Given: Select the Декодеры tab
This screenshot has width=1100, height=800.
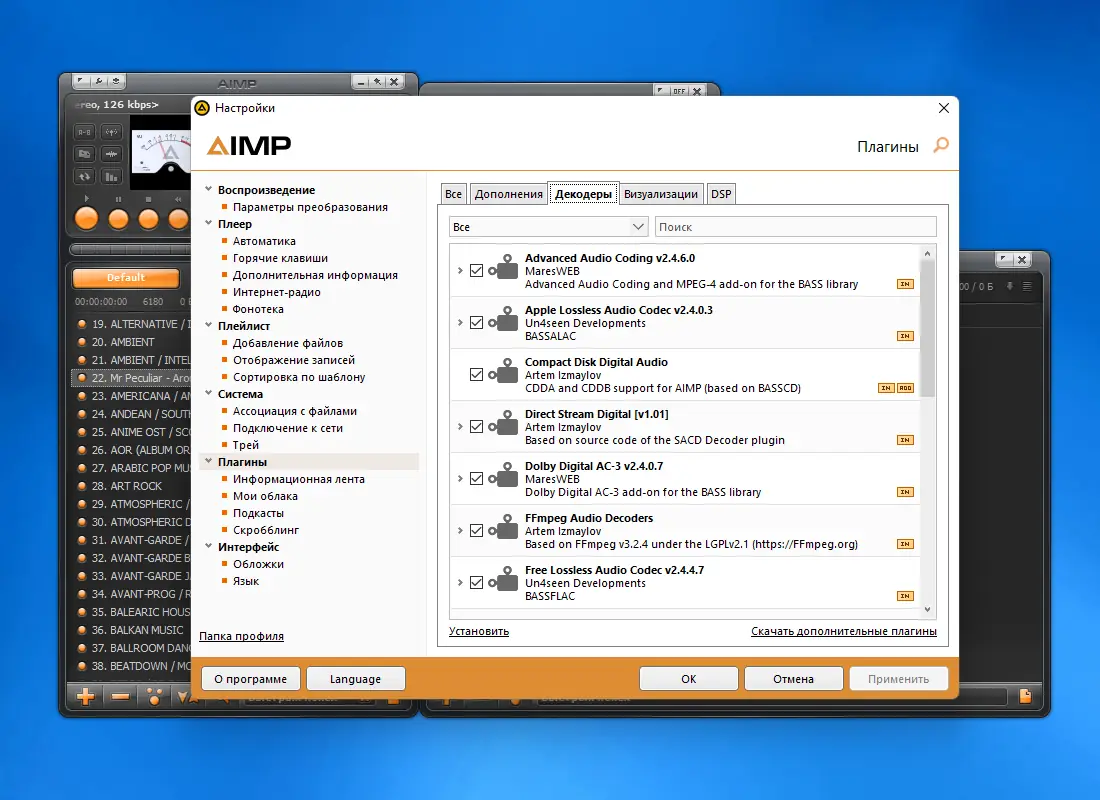Looking at the screenshot, I should (583, 194).
